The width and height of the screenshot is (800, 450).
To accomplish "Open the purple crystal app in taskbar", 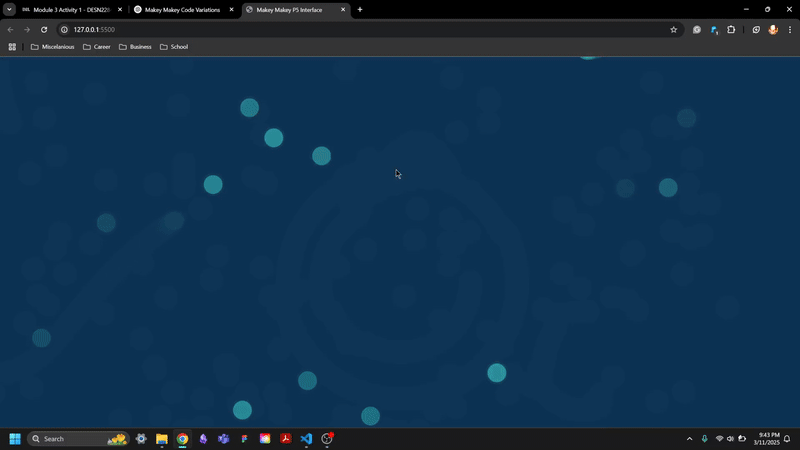I will pos(203,439).
